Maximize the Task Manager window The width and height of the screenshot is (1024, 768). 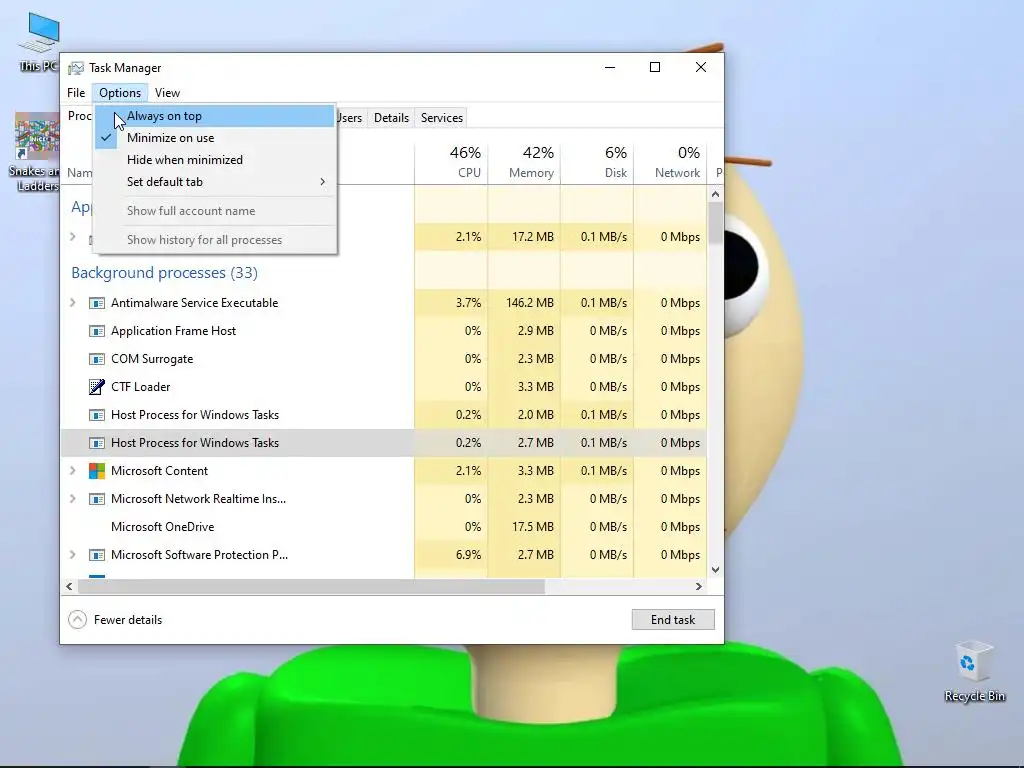pyautogui.click(x=655, y=67)
